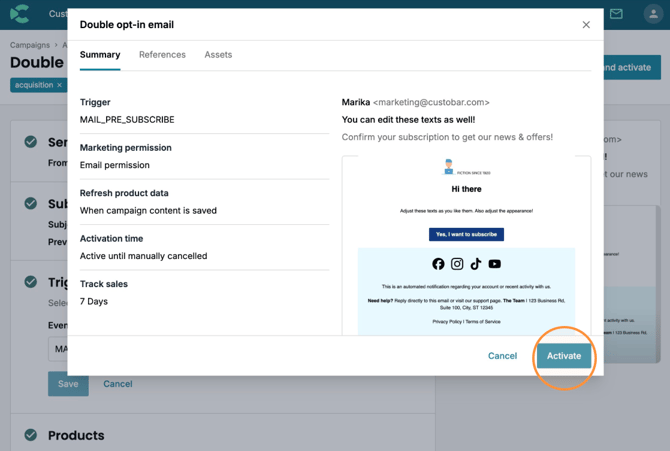Open the user profile avatar icon
The image size is (670, 451).
click(653, 14)
